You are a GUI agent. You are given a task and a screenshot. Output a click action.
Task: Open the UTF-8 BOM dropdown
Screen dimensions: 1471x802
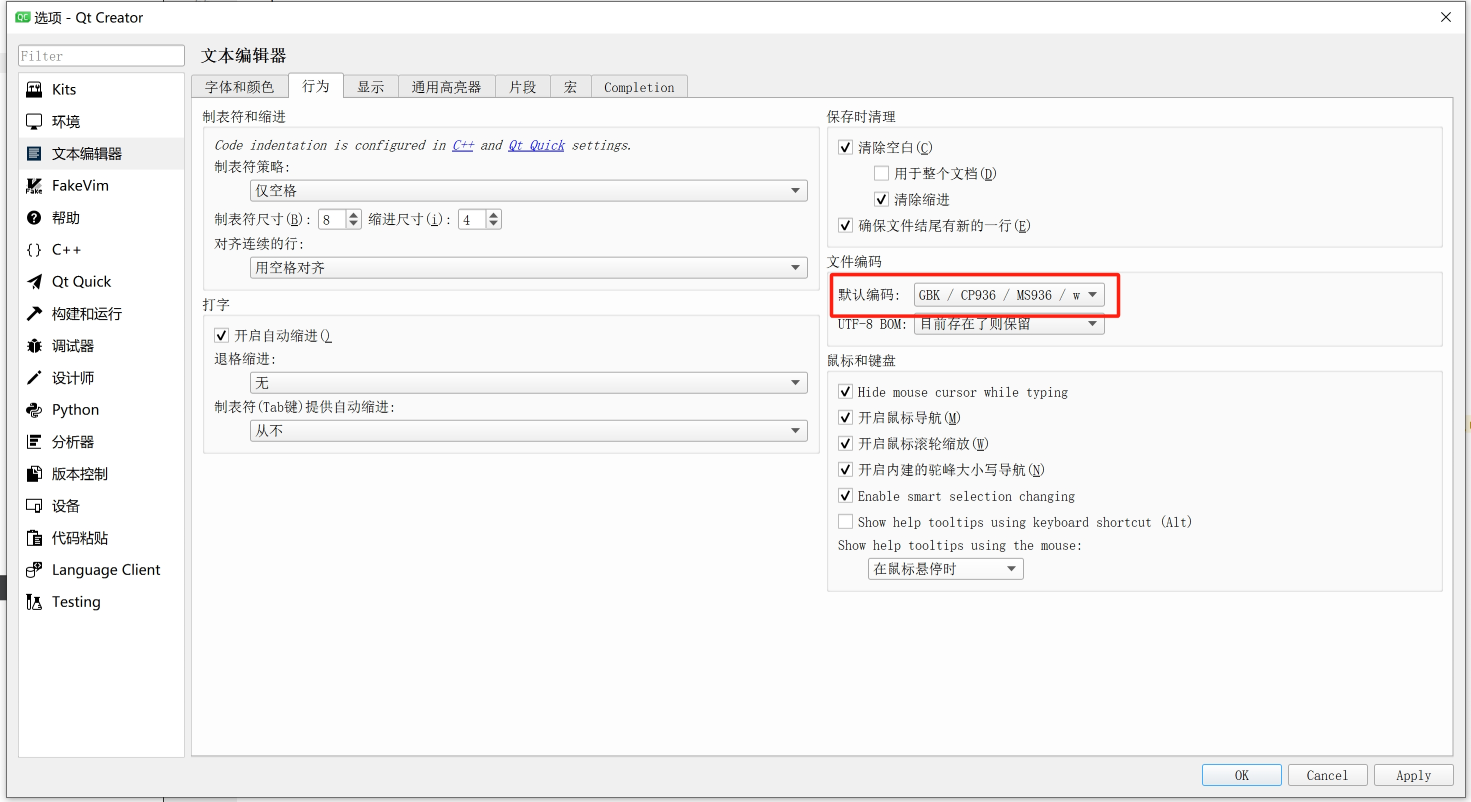click(x=1009, y=324)
